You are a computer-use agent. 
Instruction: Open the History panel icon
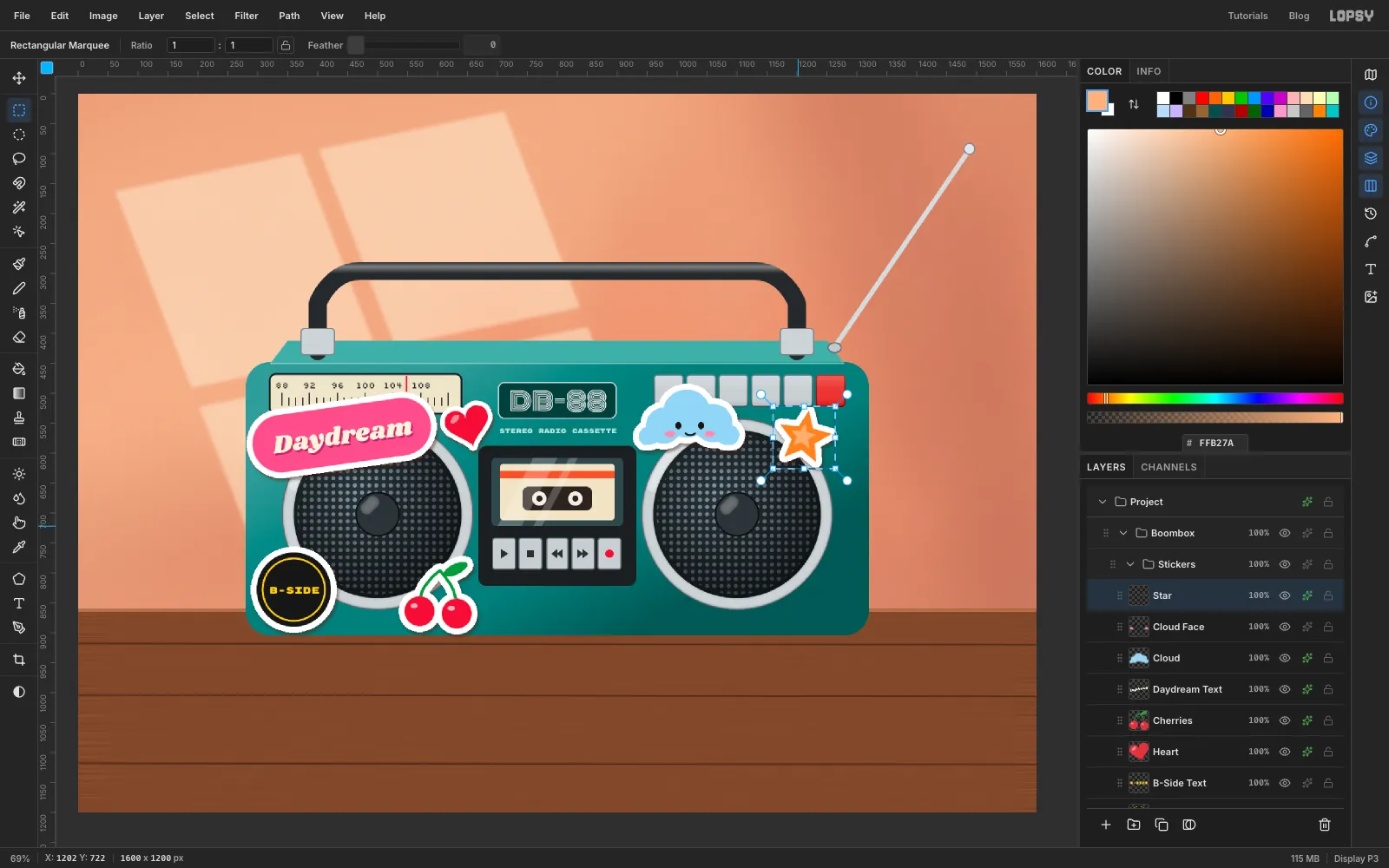pos(1371,214)
